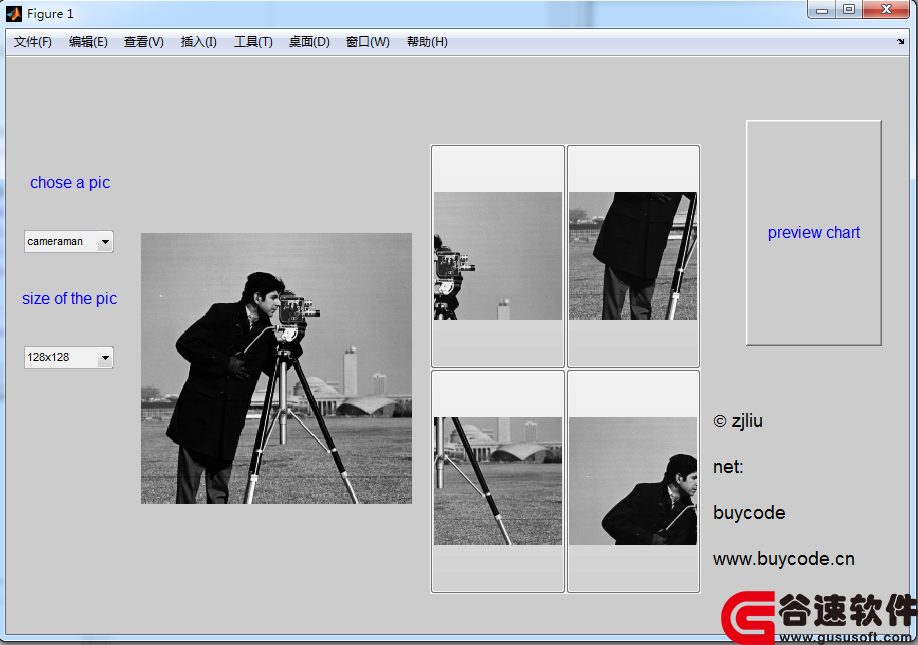Click the MATLAB icon in the title bar
The height and width of the screenshot is (645, 918).
click(14, 13)
